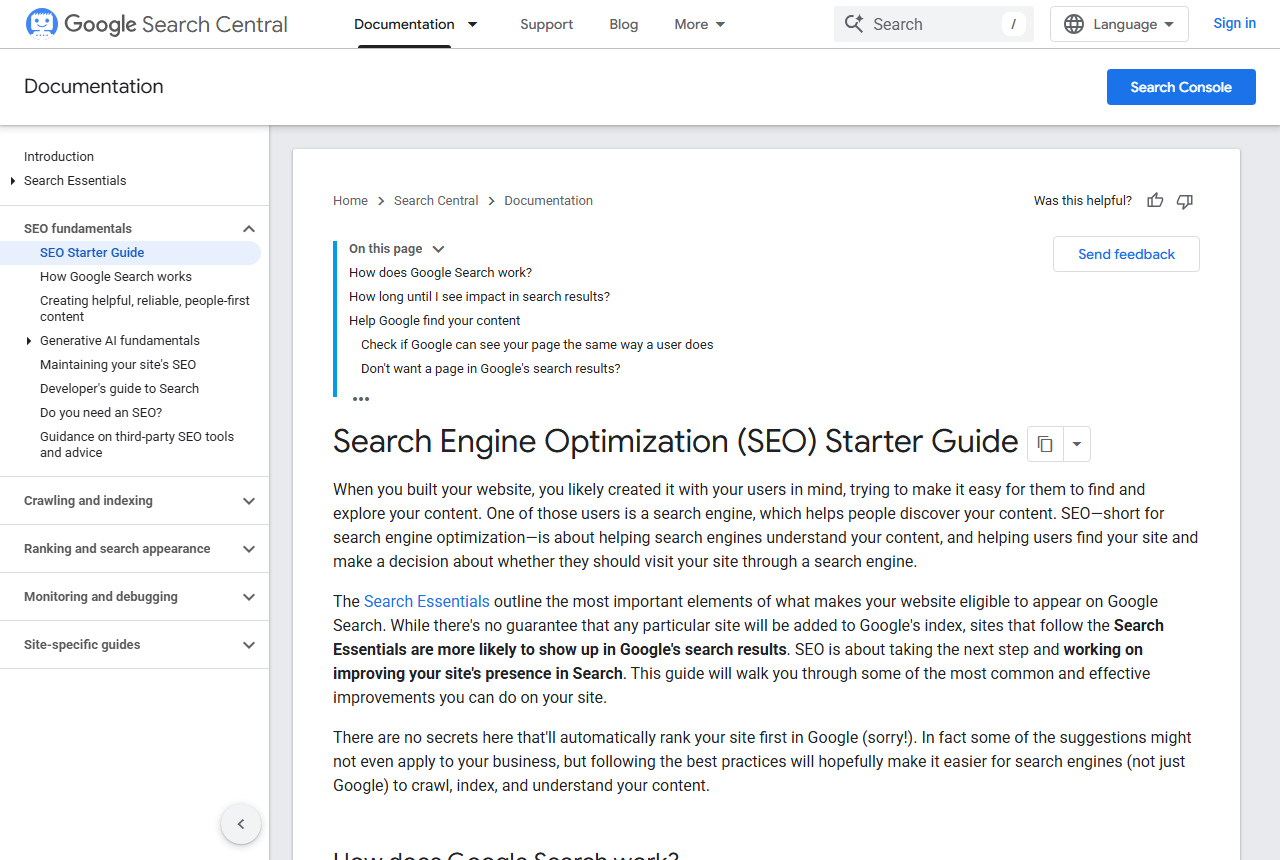Image resolution: width=1280 pixels, height=860 pixels.
Task: Click Documentation breadcrumb link
Action: tap(549, 201)
